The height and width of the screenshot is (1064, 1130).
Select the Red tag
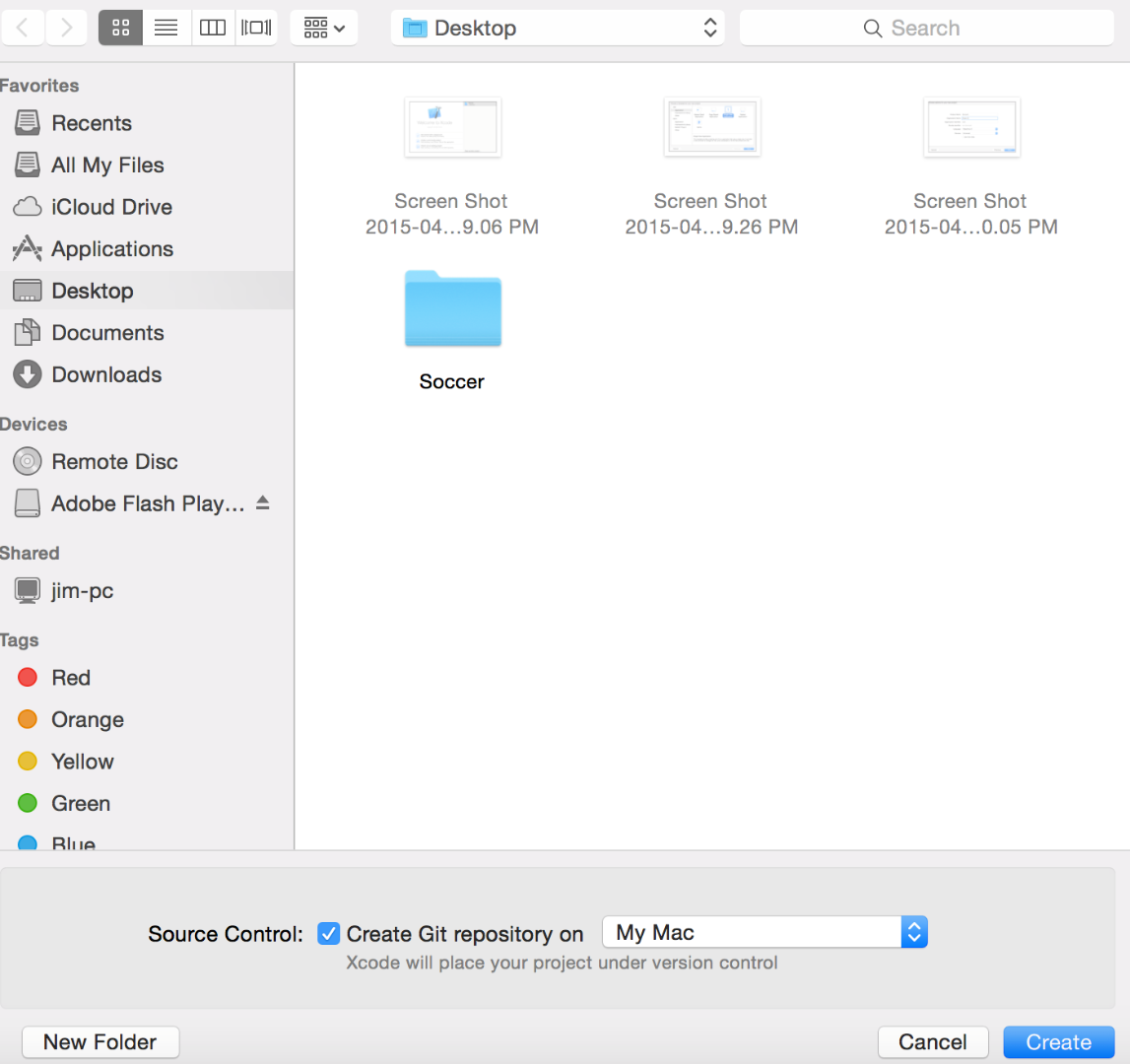coord(67,677)
